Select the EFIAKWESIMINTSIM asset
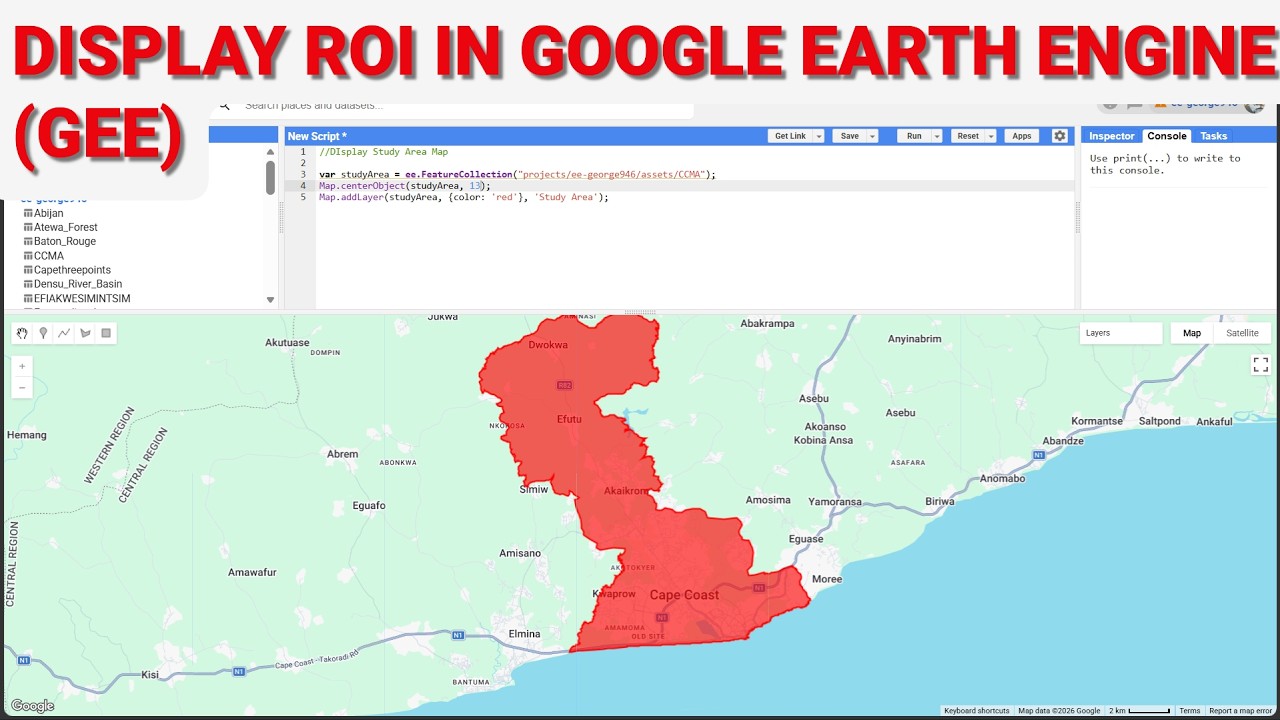The width and height of the screenshot is (1280, 720). coord(82,298)
